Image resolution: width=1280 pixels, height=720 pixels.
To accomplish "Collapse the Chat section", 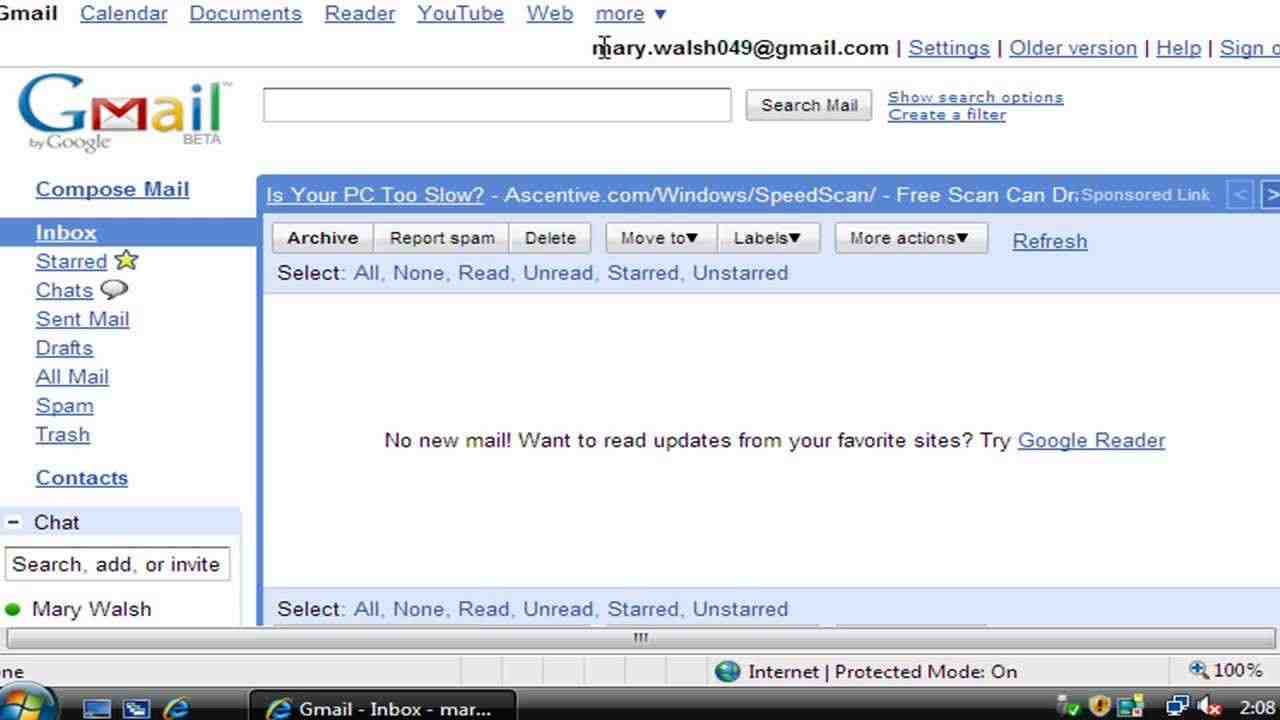I will pos(13,522).
